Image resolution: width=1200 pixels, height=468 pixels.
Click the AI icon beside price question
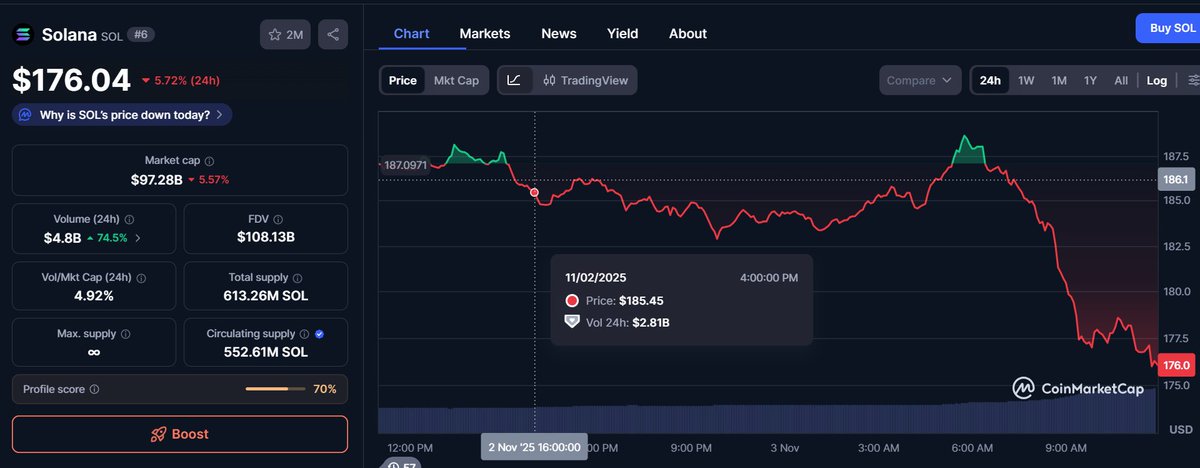[26, 115]
